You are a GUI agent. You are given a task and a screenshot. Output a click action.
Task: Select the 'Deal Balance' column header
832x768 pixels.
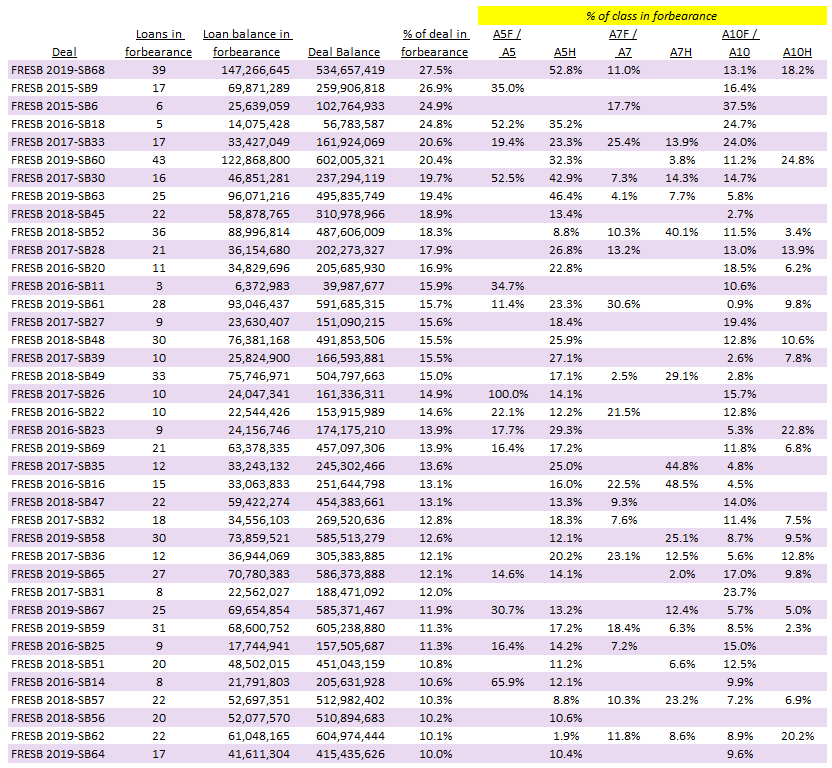[x=345, y=52]
